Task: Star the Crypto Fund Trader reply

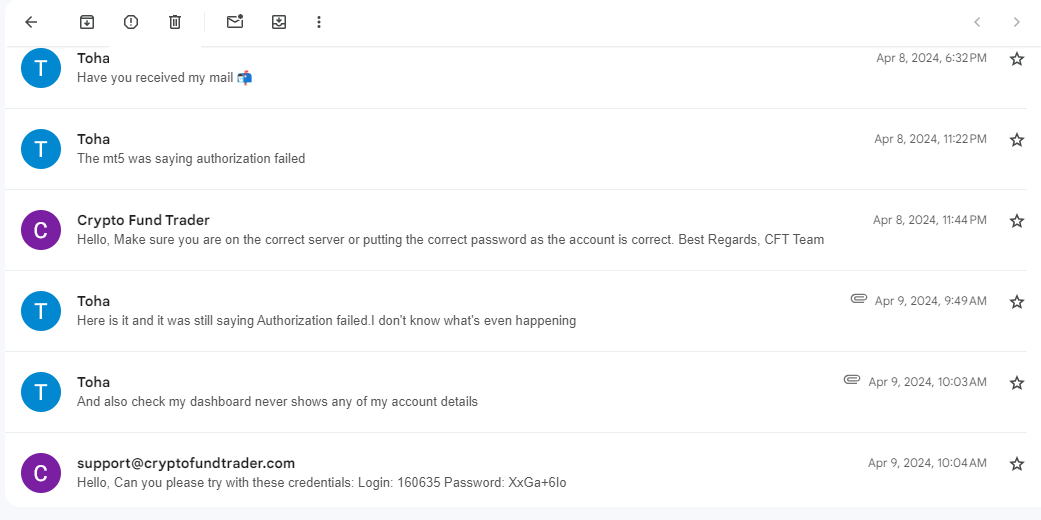Action: coord(1017,221)
